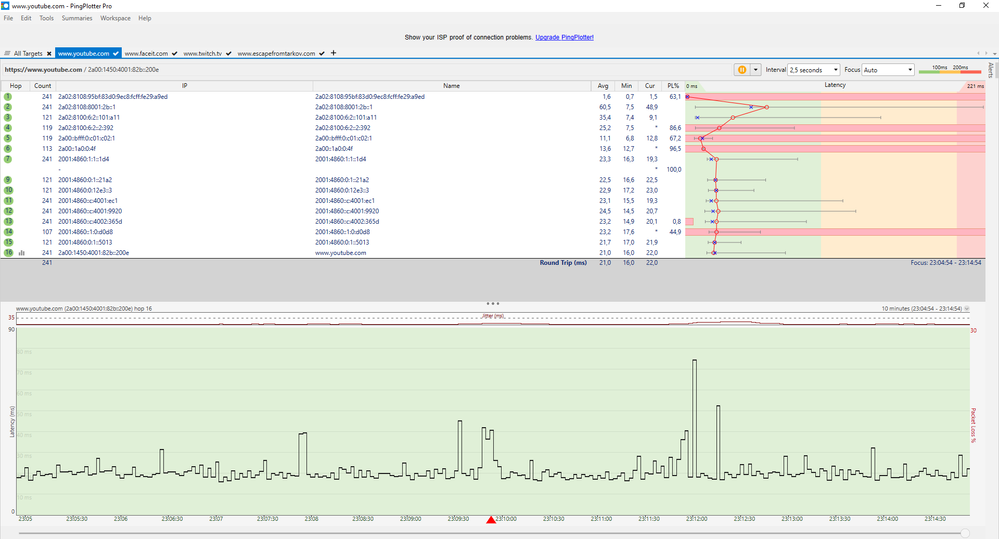Switch to the www.escapefromtarkov.com tab

(x=277, y=54)
